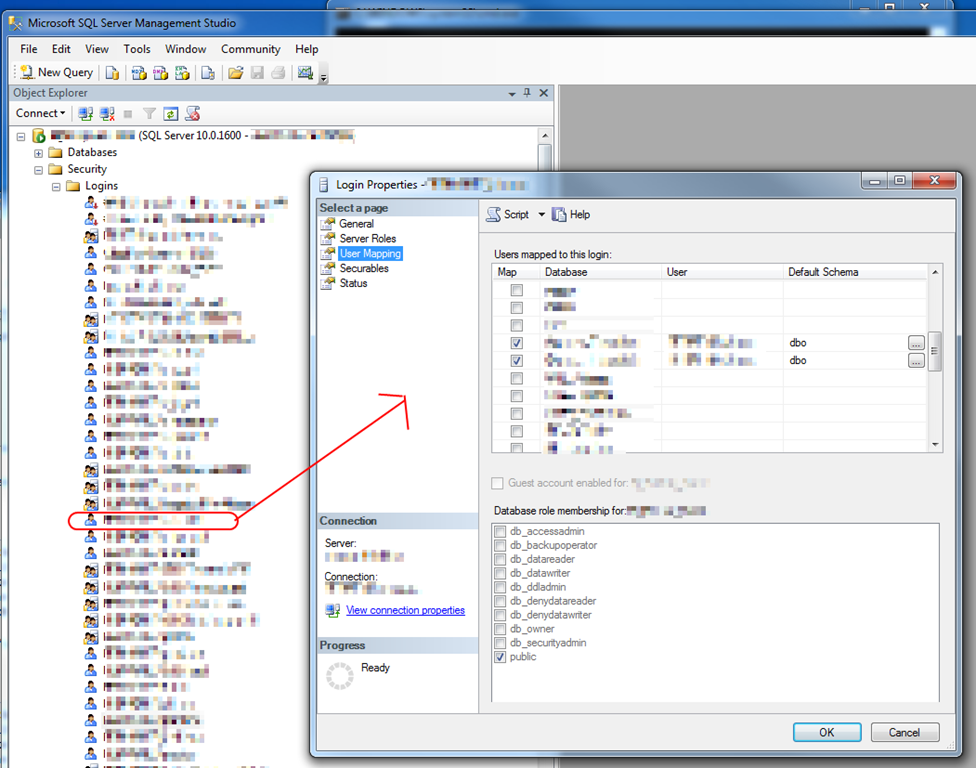Click the Logins folder icon

[73, 186]
